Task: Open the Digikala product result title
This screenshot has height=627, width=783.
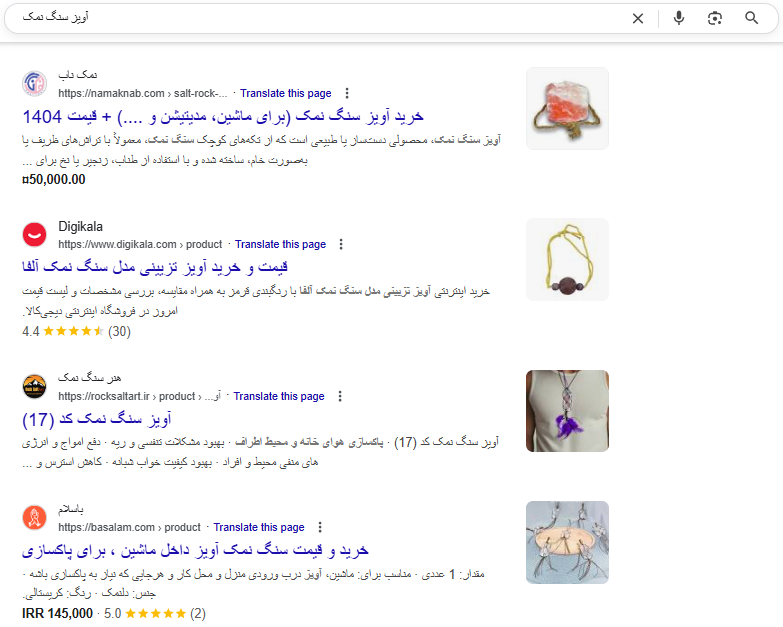Action: [155, 267]
